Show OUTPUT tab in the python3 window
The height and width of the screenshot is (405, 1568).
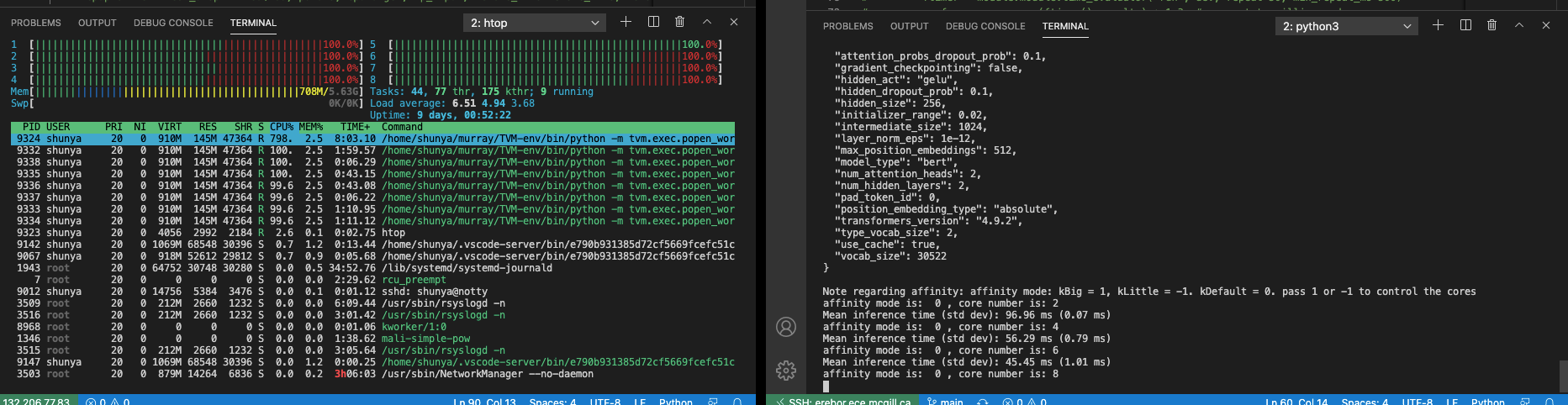coord(909,26)
